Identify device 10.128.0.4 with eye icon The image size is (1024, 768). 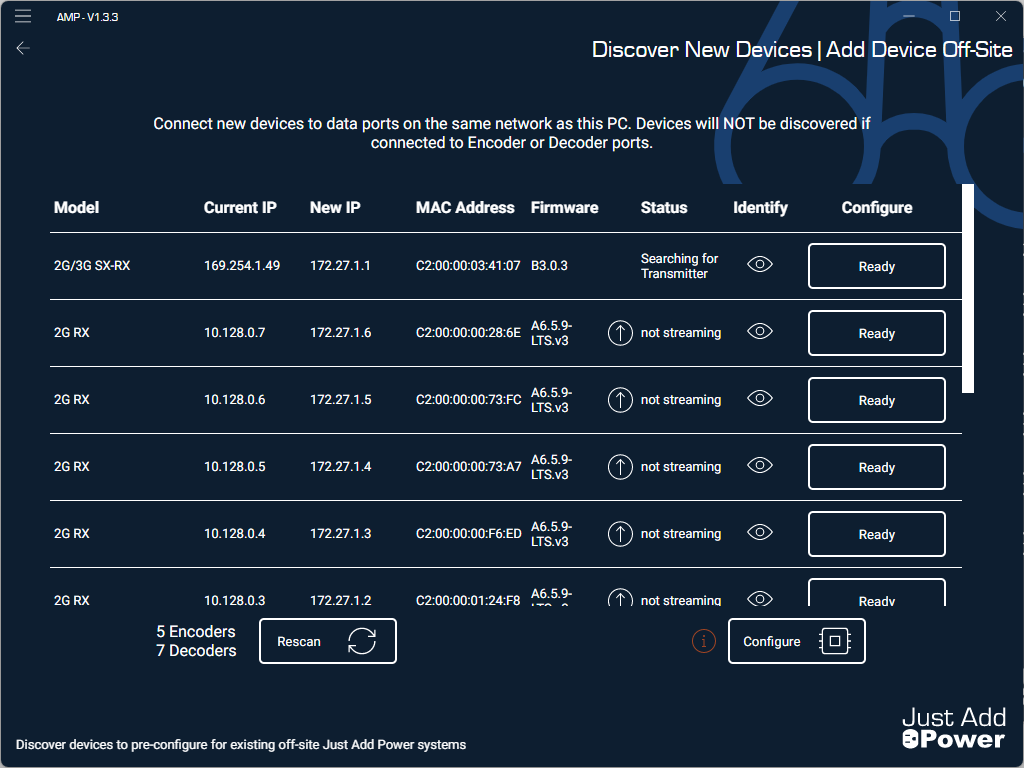(x=760, y=533)
